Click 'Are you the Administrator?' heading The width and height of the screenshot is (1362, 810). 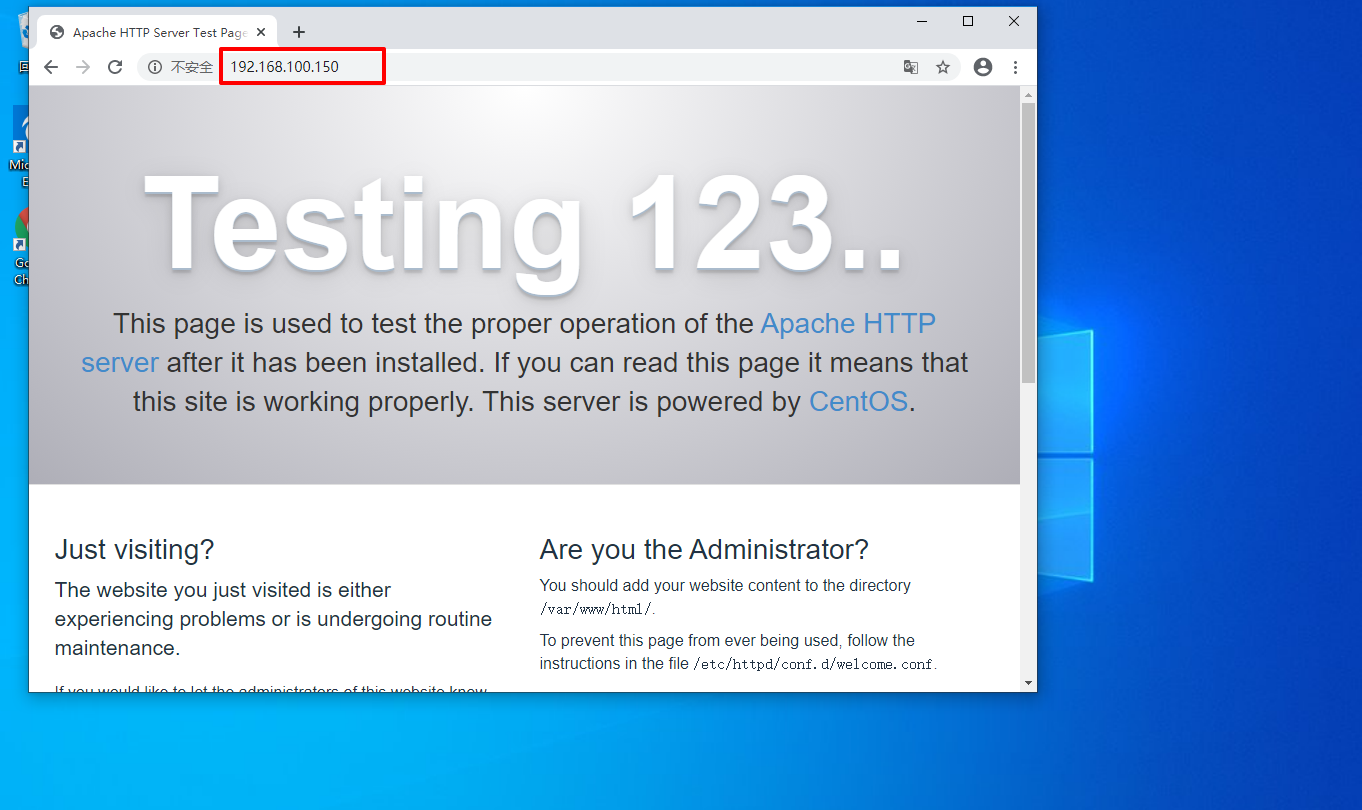pos(704,549)
